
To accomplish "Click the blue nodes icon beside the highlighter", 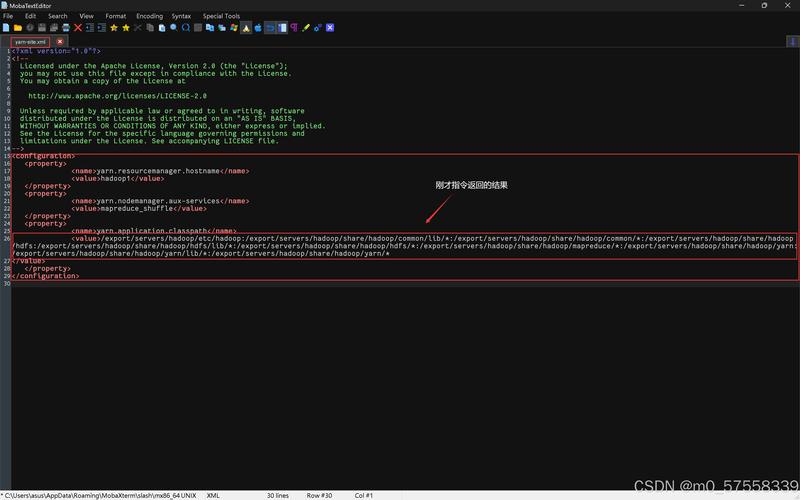I will (x=318, y=28).
